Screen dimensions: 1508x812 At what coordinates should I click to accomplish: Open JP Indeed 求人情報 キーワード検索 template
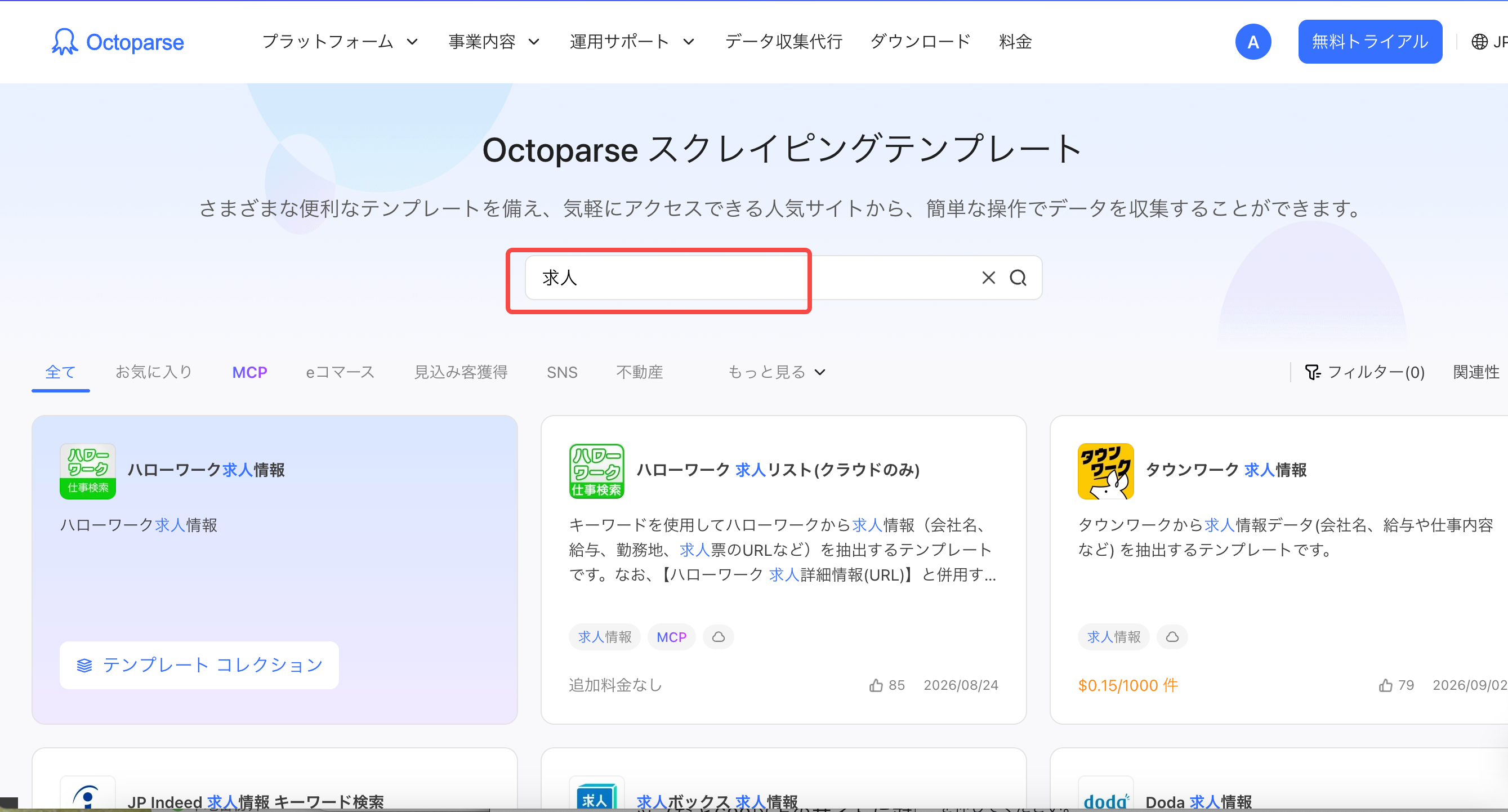point(256,801)
